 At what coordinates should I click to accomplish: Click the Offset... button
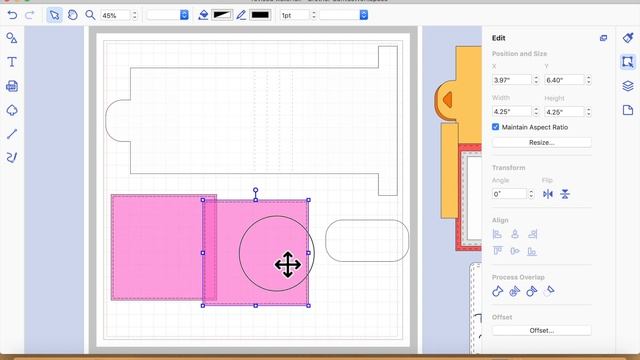[x=542, y=330]
